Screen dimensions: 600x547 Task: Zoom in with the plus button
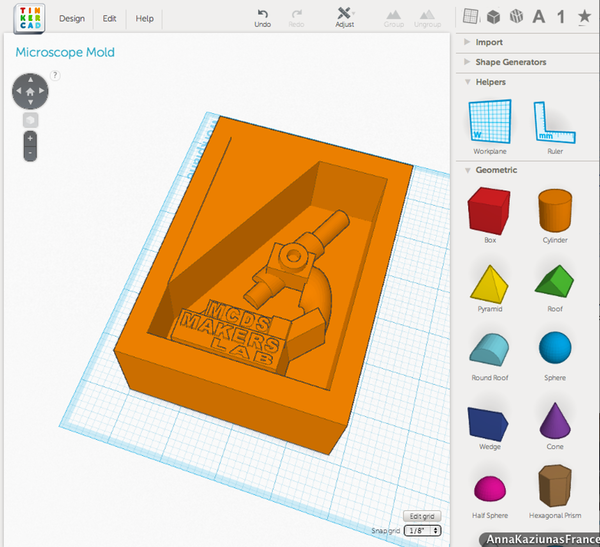[30, 138]
